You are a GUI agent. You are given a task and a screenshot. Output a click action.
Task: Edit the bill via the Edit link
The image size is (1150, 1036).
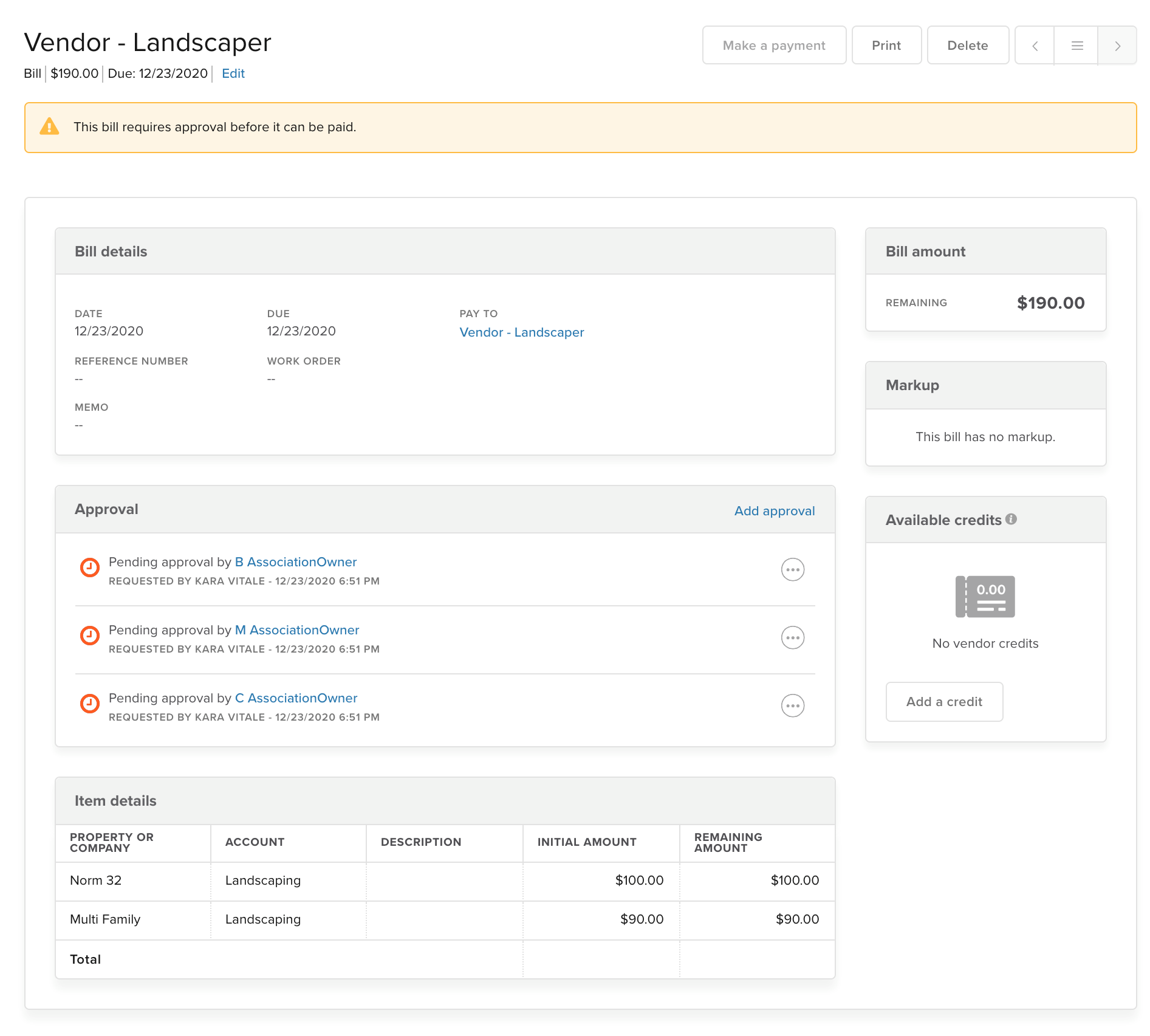[233, 74]
